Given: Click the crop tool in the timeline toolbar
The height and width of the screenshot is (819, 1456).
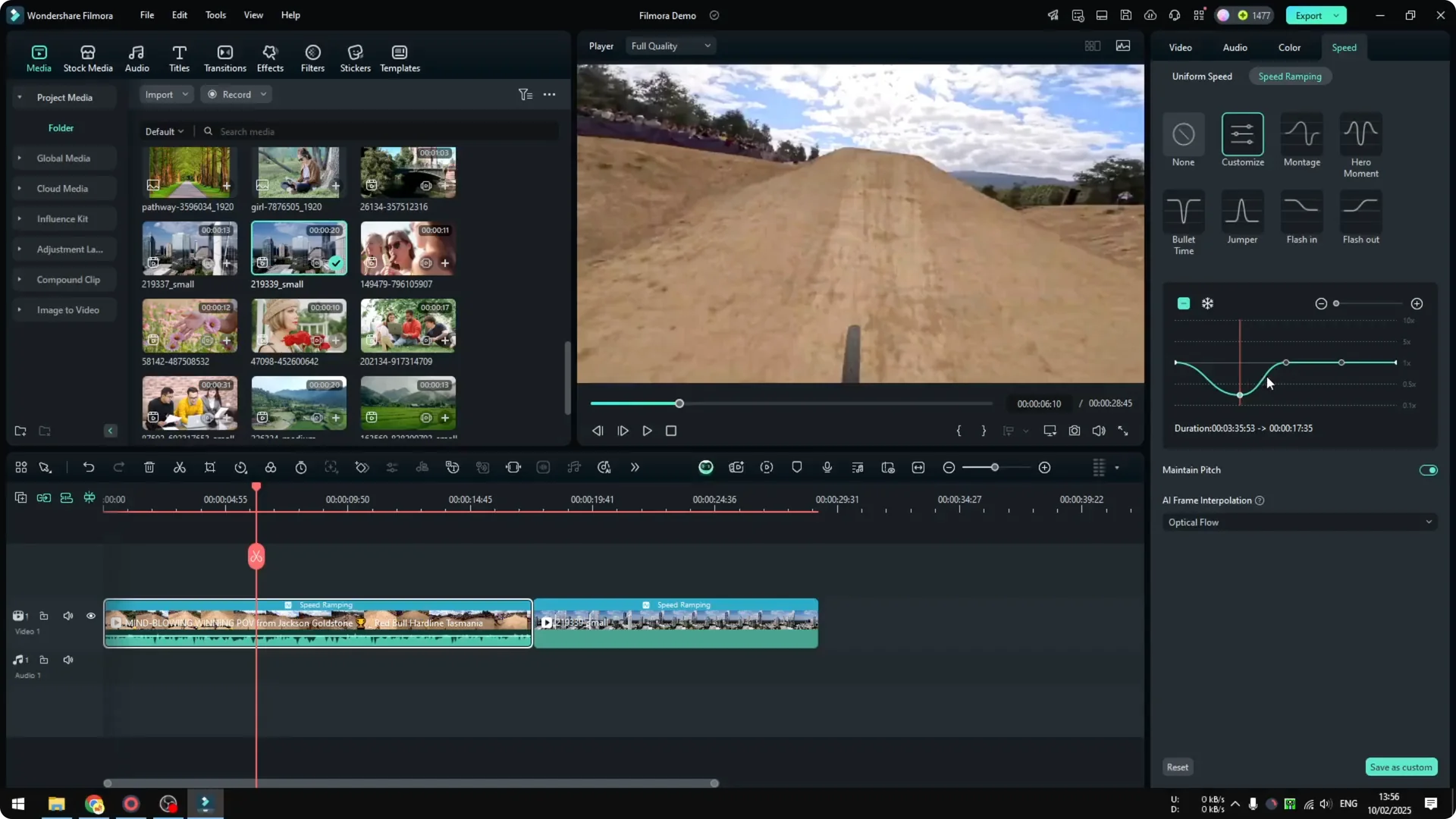Looking at the screenshot, I should click(x=210, y=467).
